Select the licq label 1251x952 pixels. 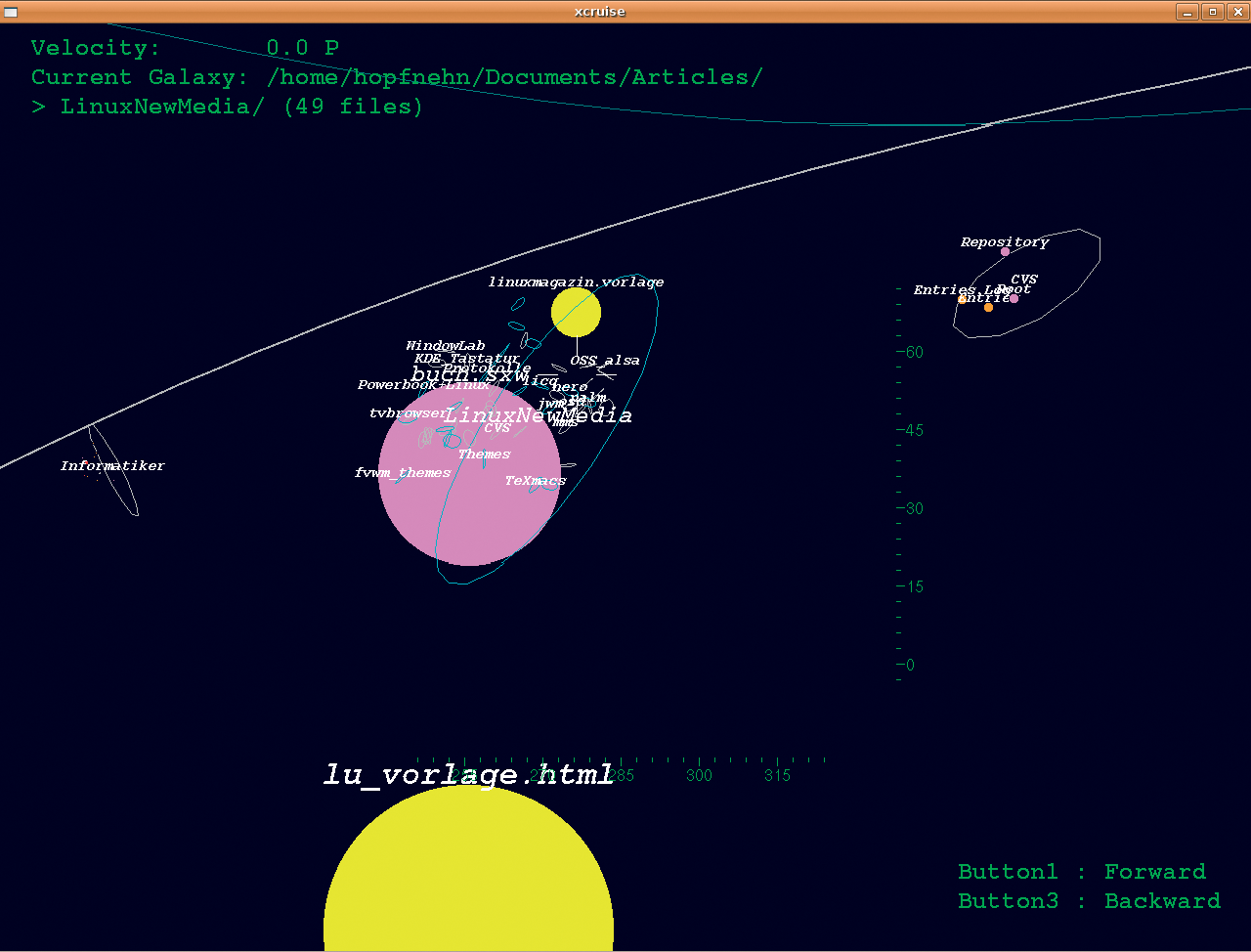tap(542, 380)
